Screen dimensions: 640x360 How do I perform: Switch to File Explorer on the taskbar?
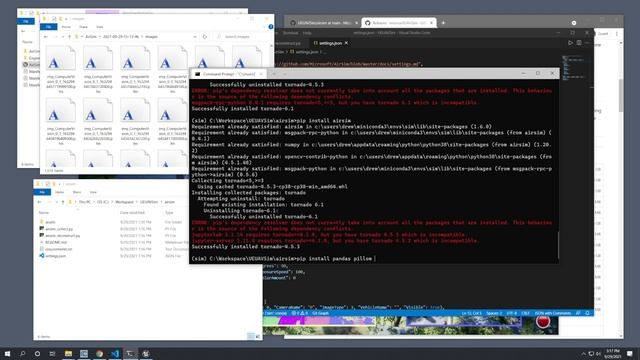tap(68, 353)
